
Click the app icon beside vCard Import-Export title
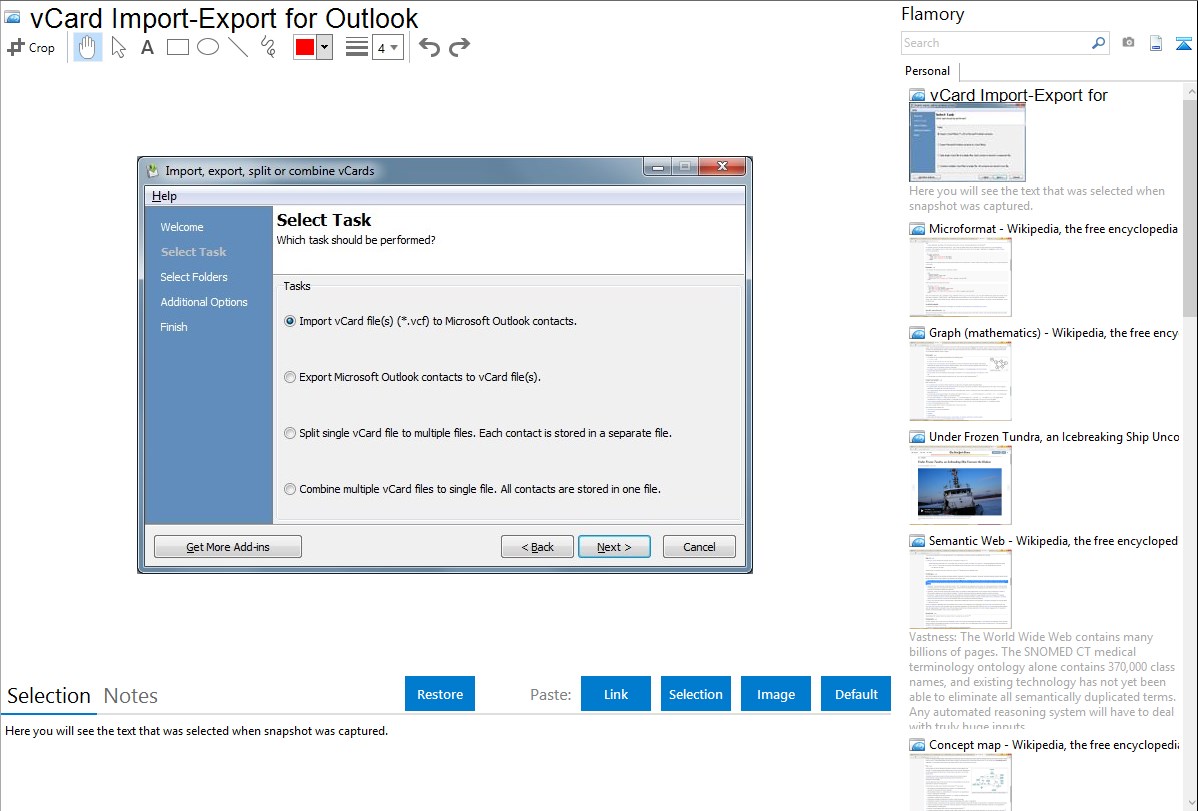coord(12,18)
